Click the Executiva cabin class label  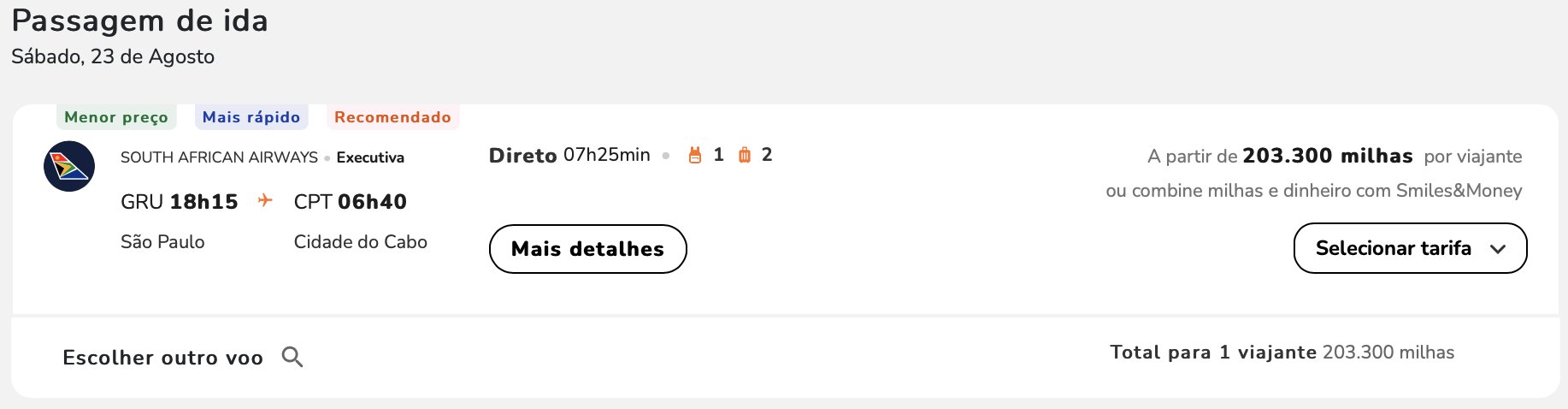pos(370,157)
